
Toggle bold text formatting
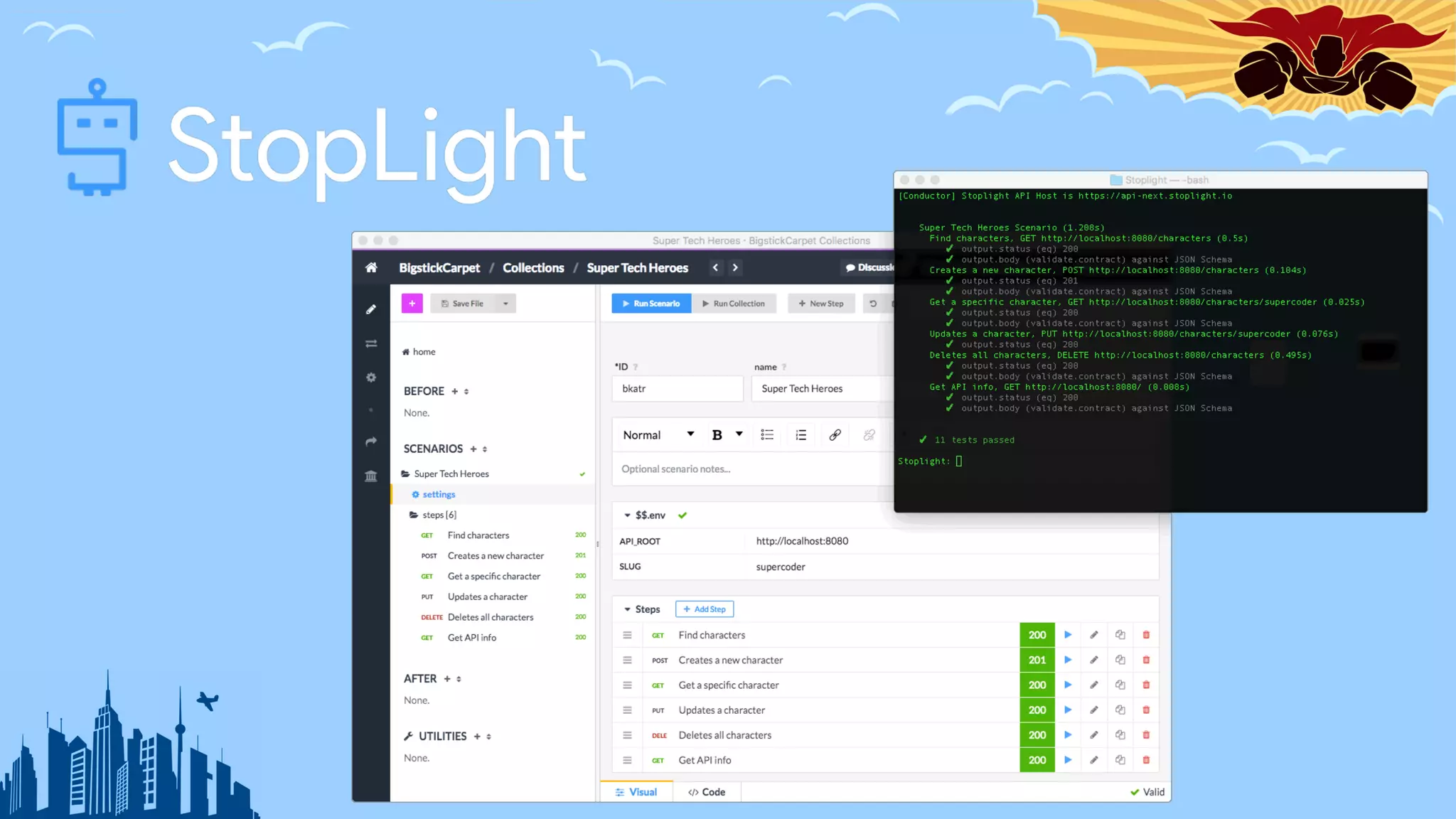pos(717,435)
